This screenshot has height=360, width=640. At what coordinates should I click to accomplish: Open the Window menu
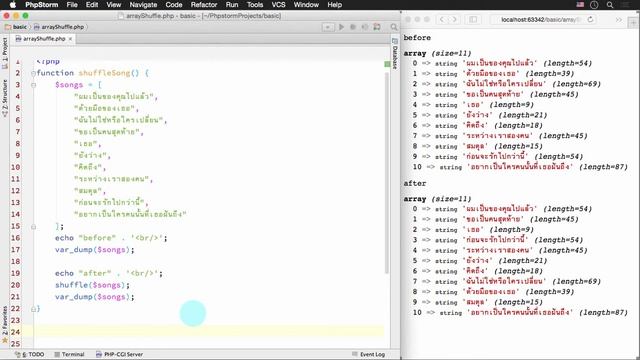pyautogui.click(x=306, y=5)
